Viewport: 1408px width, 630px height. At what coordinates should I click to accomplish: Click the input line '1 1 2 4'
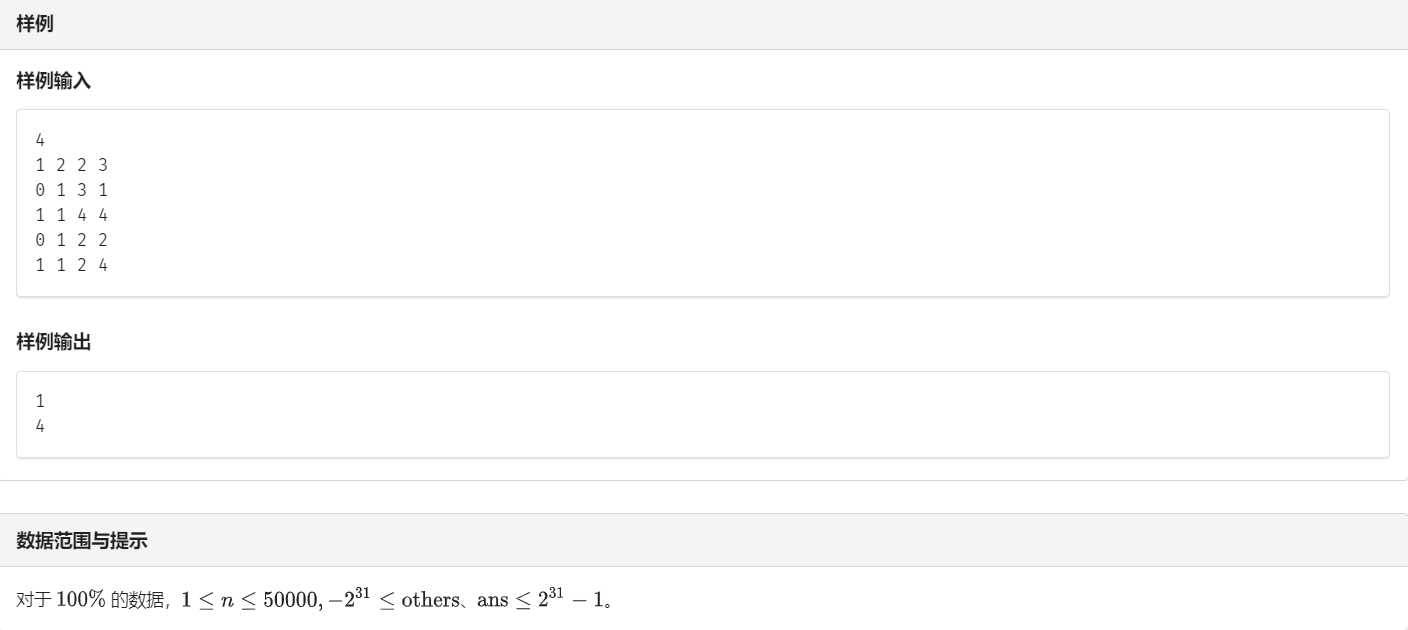pos(71,265)
